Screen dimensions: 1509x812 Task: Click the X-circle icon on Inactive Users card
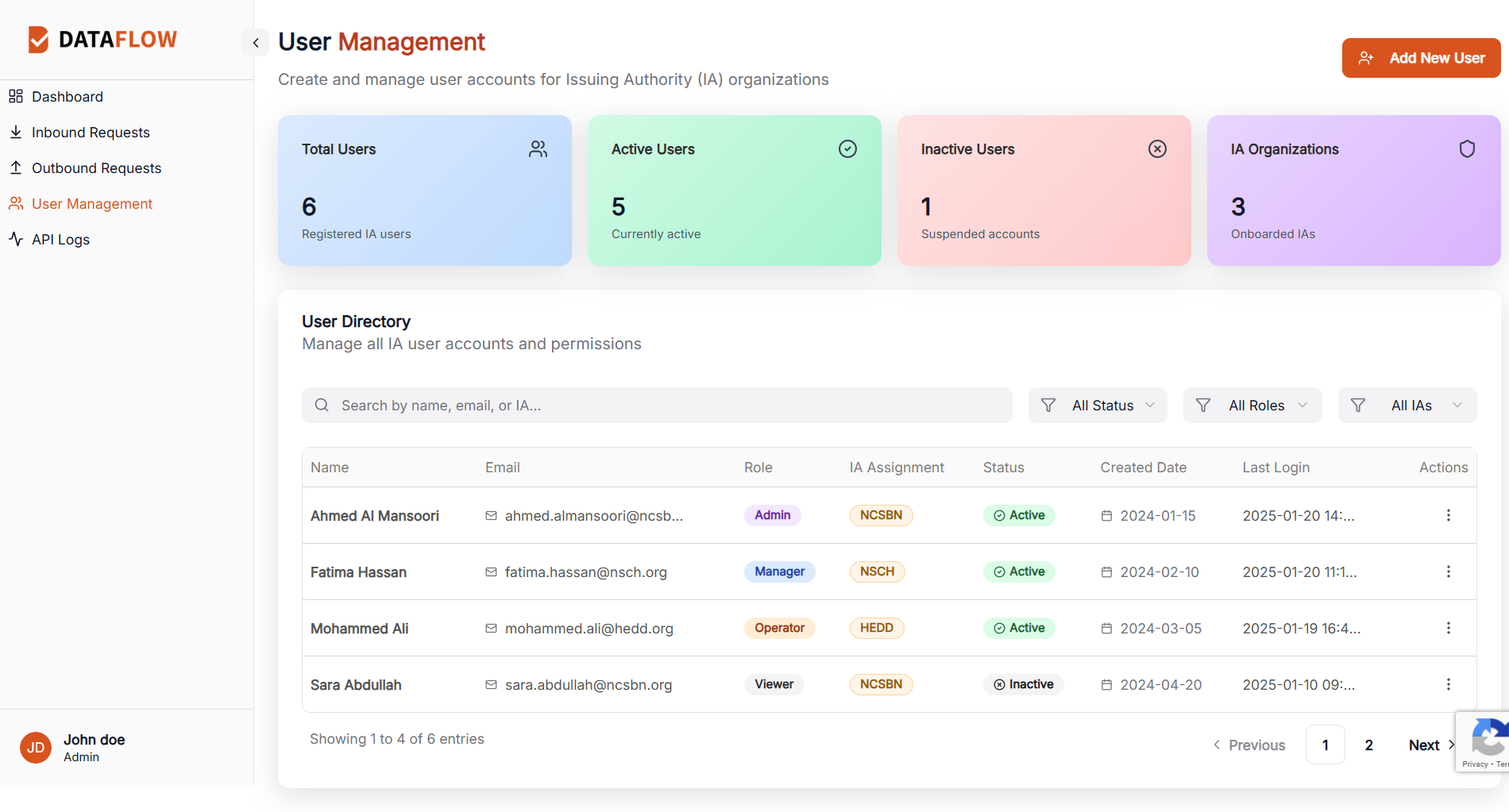pos(1157,149)
